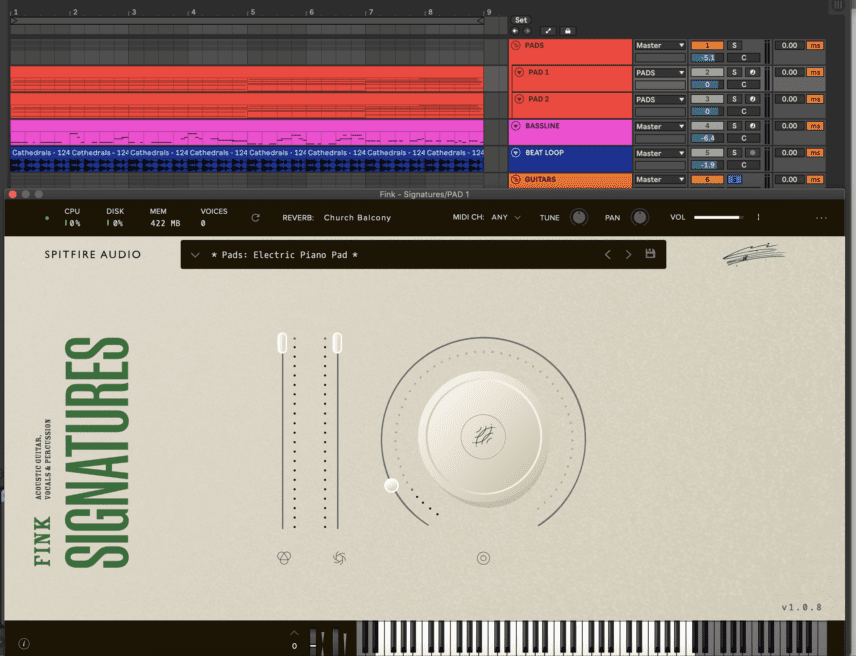Click the TUNE knob
Screen dimensions: 856x656
tap(579, 217)
